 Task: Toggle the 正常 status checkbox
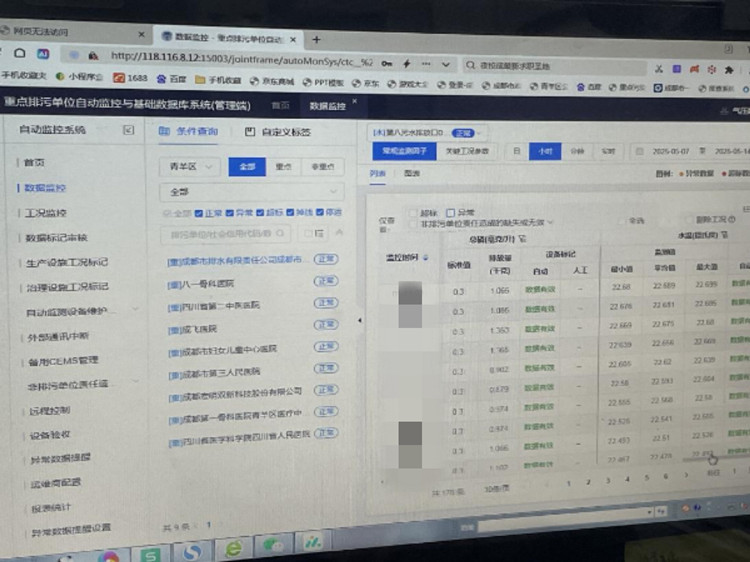pos(200,213)
